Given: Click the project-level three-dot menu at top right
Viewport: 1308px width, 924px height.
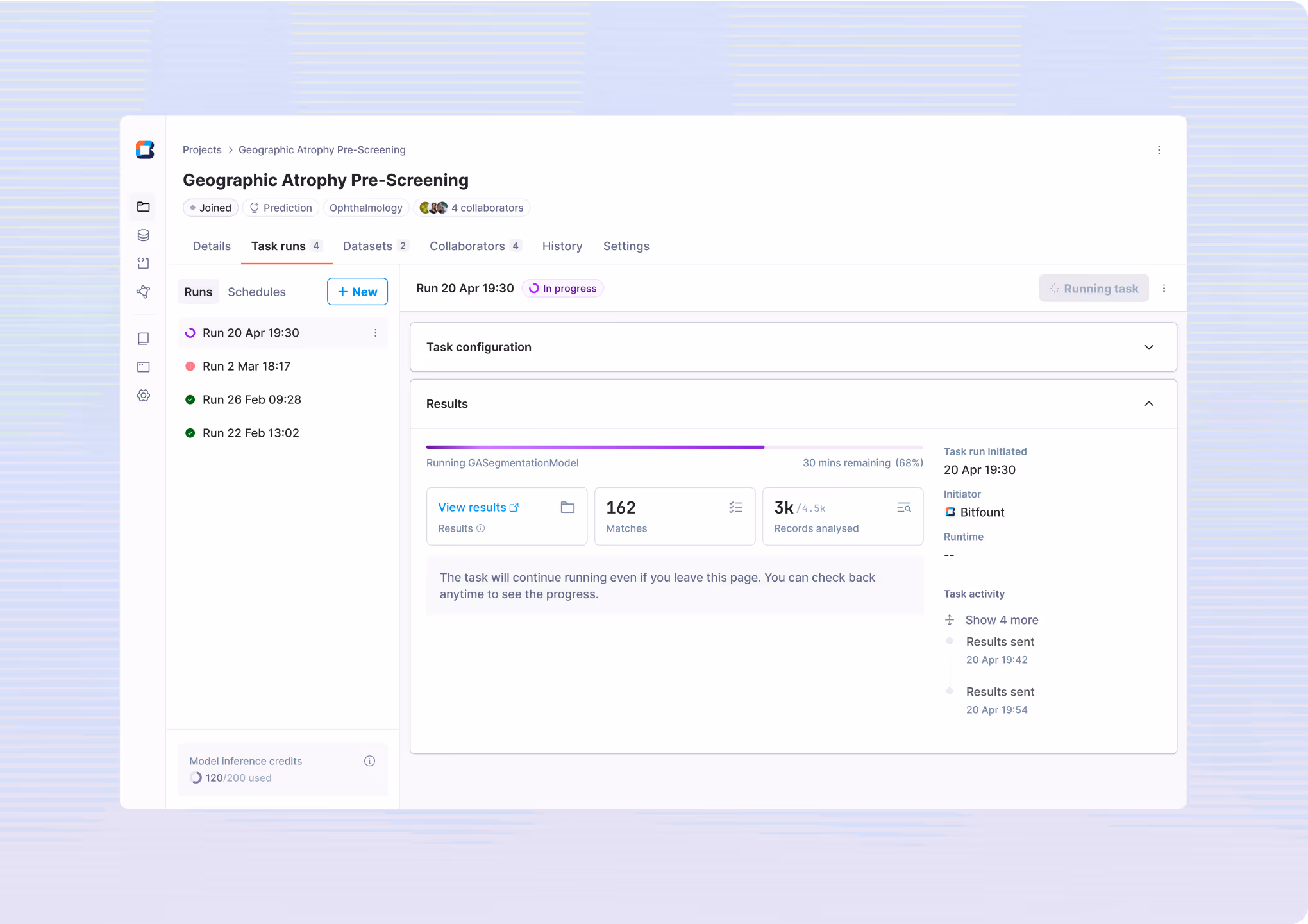Looking at the screenshot, I should [x=1159, y=150].
